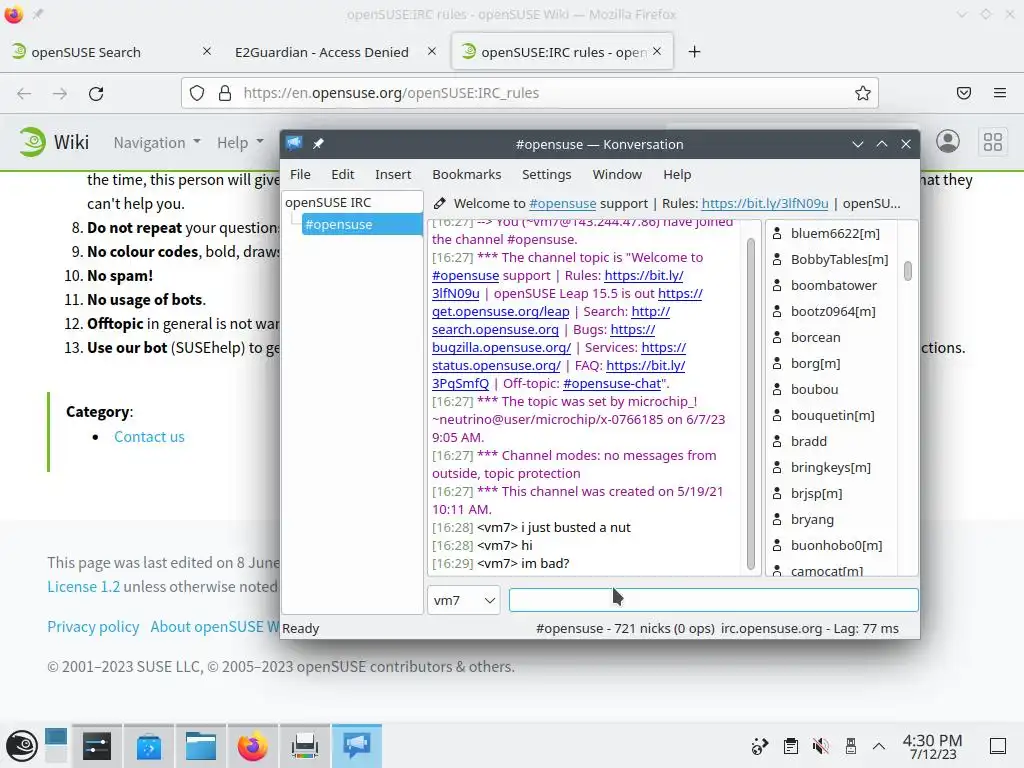1024x768 pixels.
Task: Click the topic edit pencil icon in Konversation
Action: pyautogui.click(x=440, y=204)
